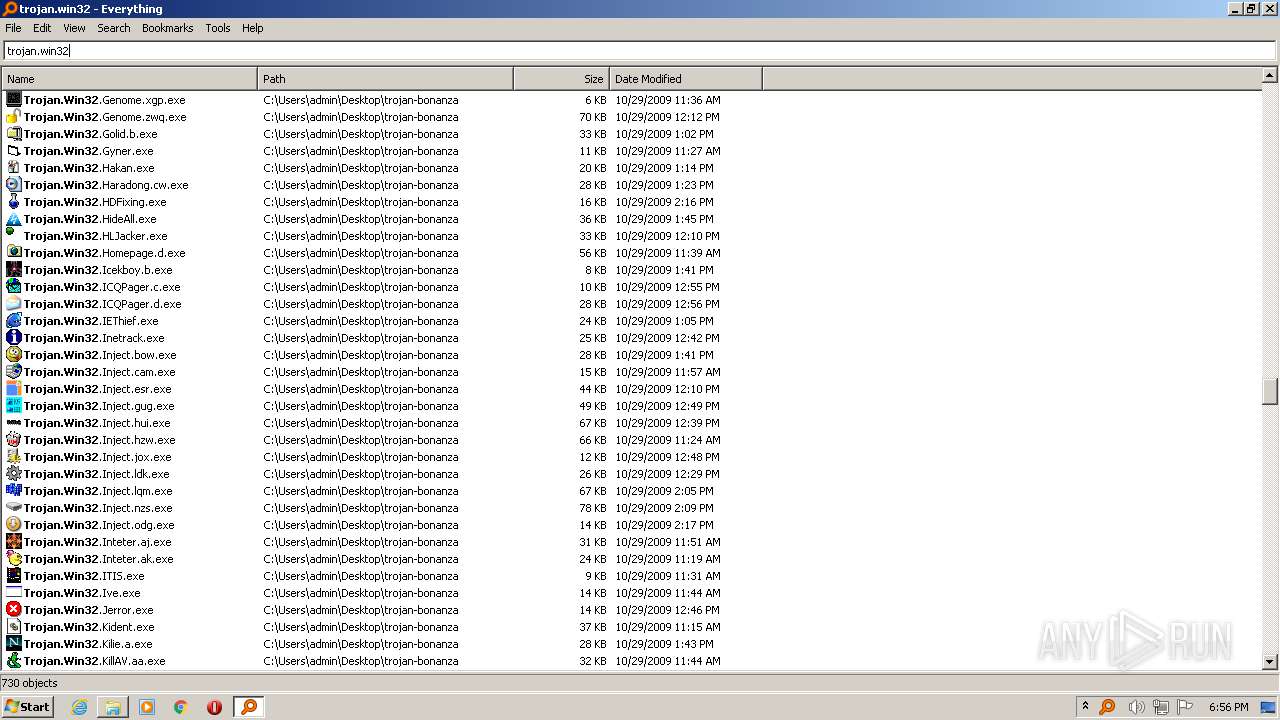Viewport: 1280px width, 720px height.
Task: Click the icon of Trojan.Win32.Genome.xgp.exe
Action: [x=14, y=100]
